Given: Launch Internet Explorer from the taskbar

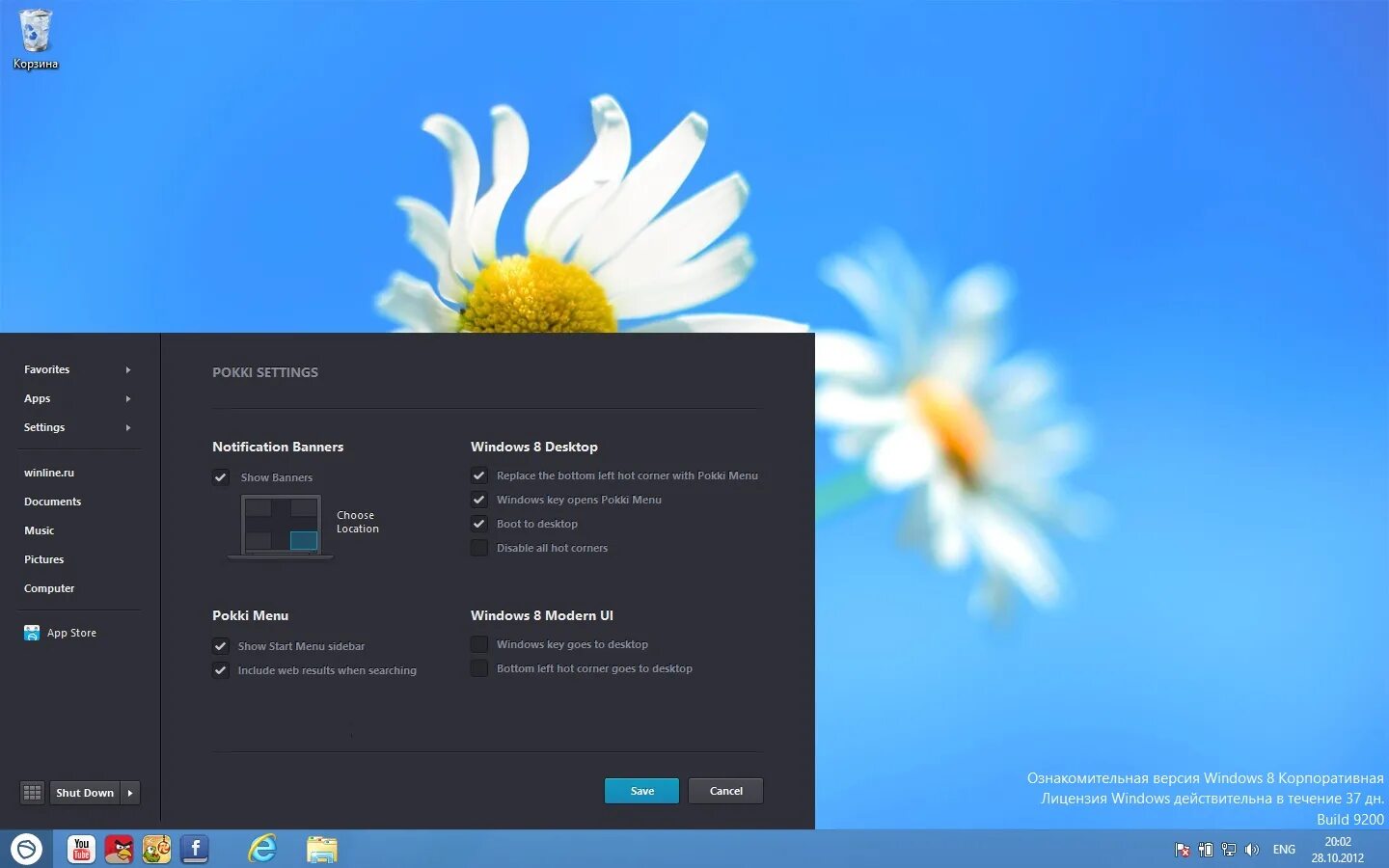Looking at the screenshot, I should (260, 850).
